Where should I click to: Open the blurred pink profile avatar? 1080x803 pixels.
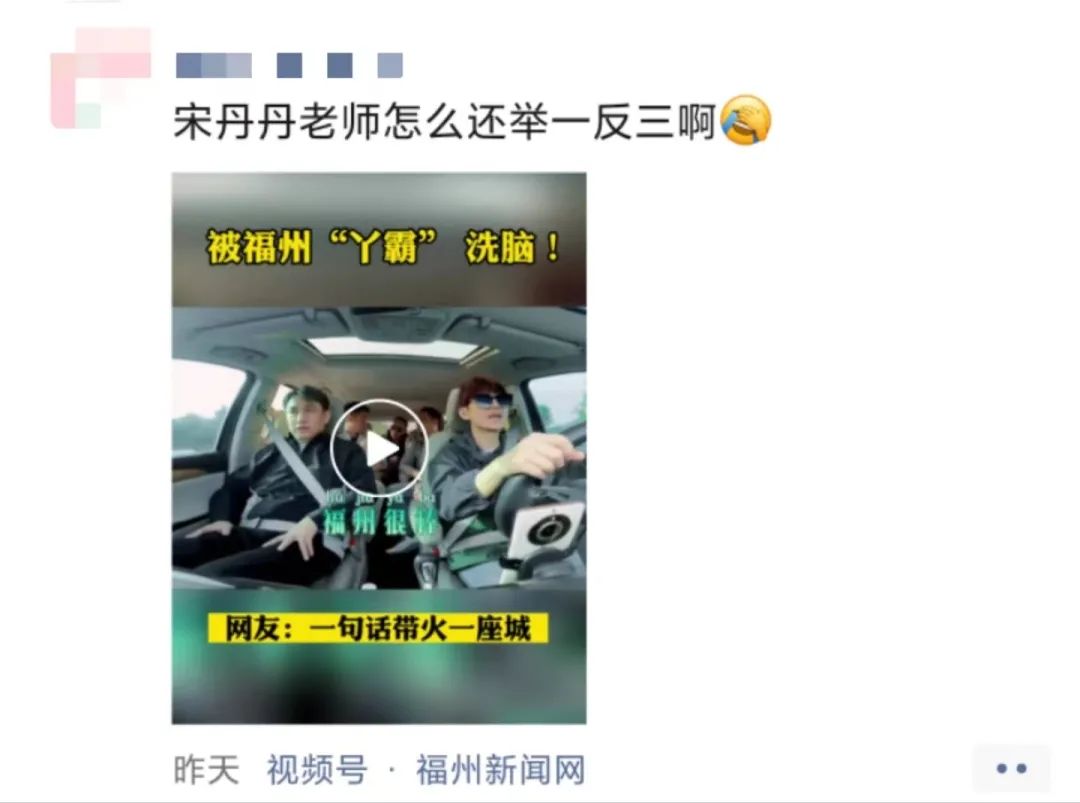[x=101, y=78]
